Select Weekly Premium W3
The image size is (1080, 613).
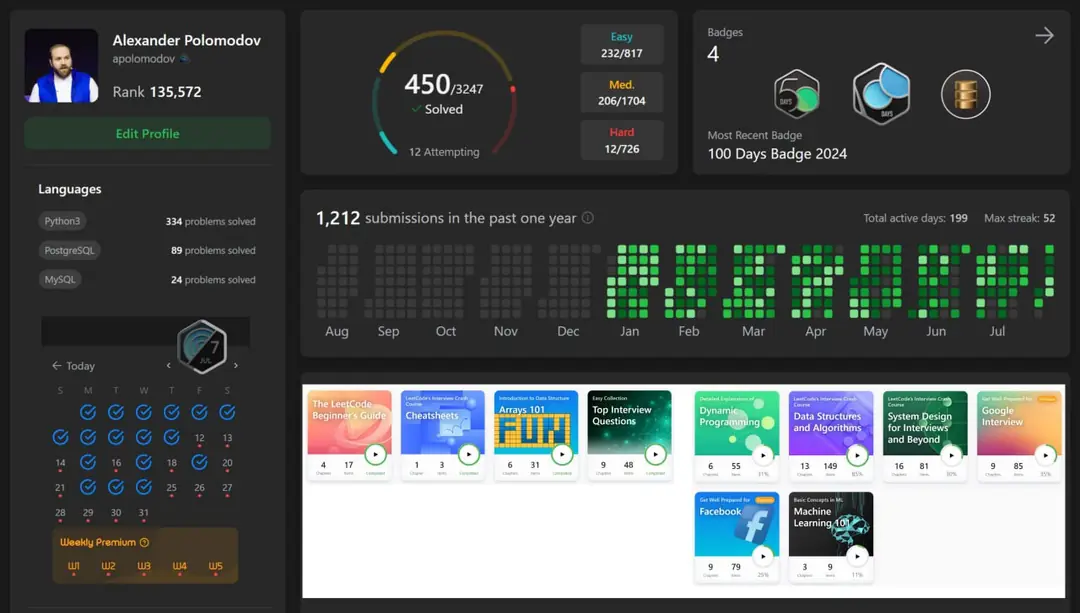pos(144,566)
